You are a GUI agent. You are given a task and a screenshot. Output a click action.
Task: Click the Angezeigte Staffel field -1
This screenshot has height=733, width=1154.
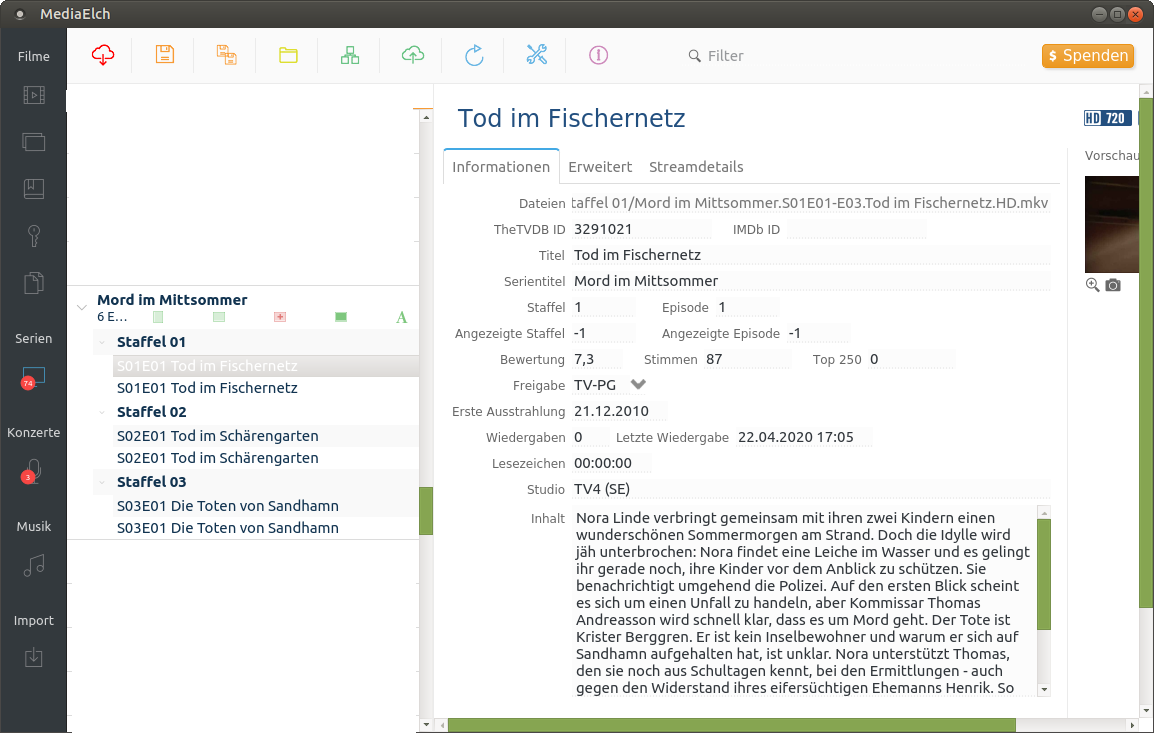pyautogui.click(x=603, y=333)
